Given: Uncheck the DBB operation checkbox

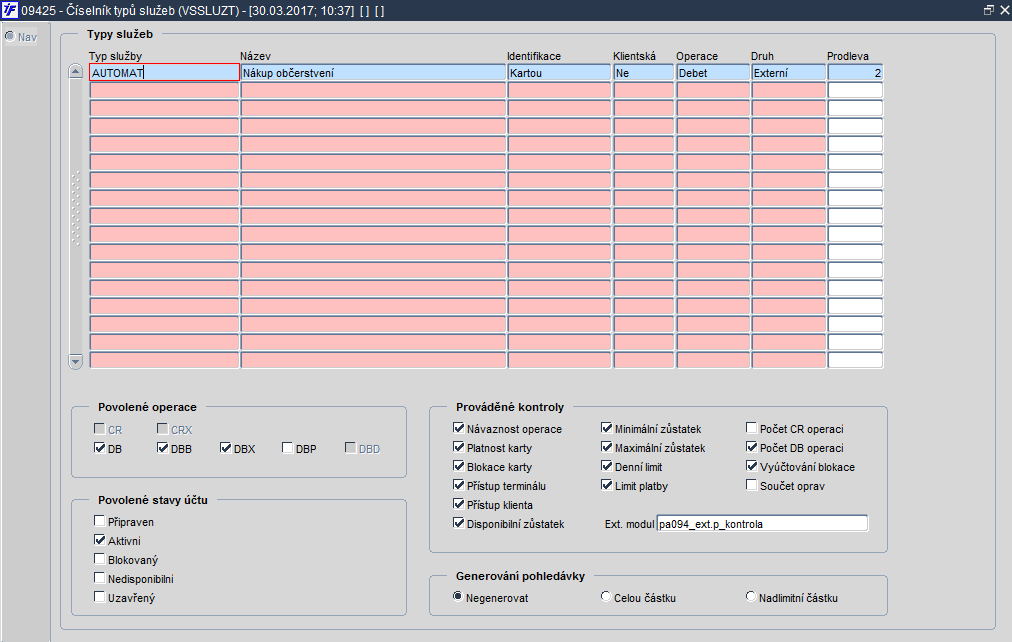Looking at the screenshot, I should 163,448.
